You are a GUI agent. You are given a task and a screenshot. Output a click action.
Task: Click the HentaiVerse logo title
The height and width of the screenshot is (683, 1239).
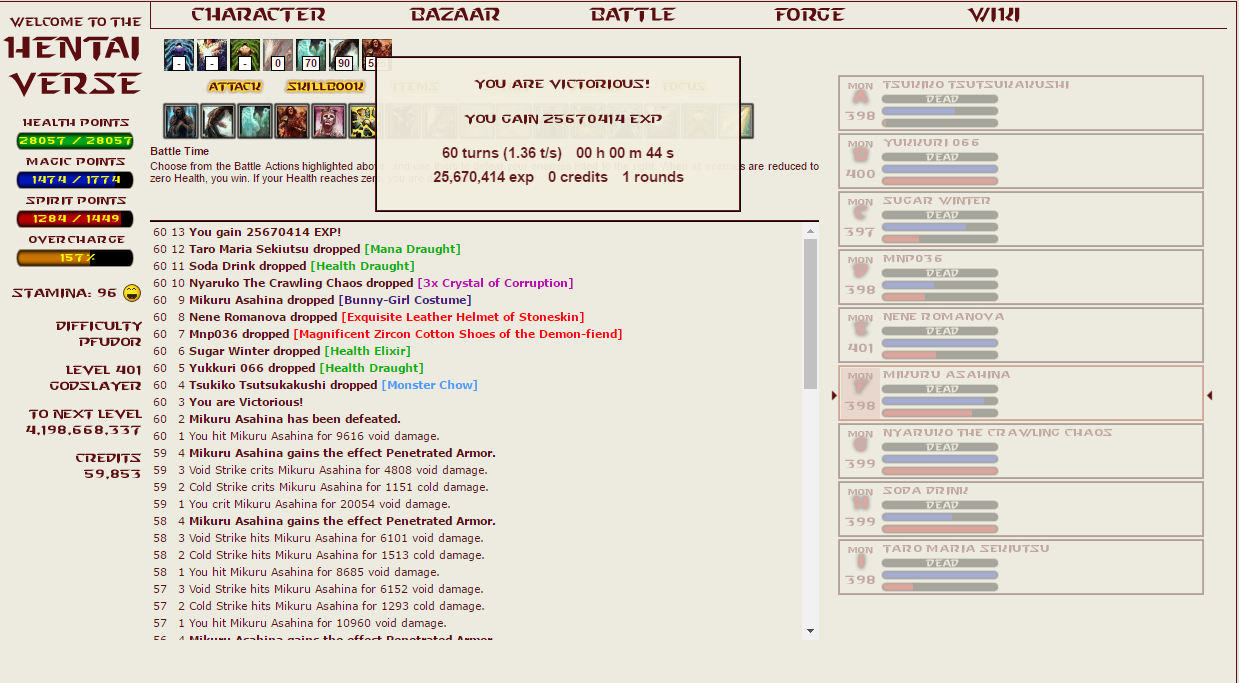tap(76, 65)
